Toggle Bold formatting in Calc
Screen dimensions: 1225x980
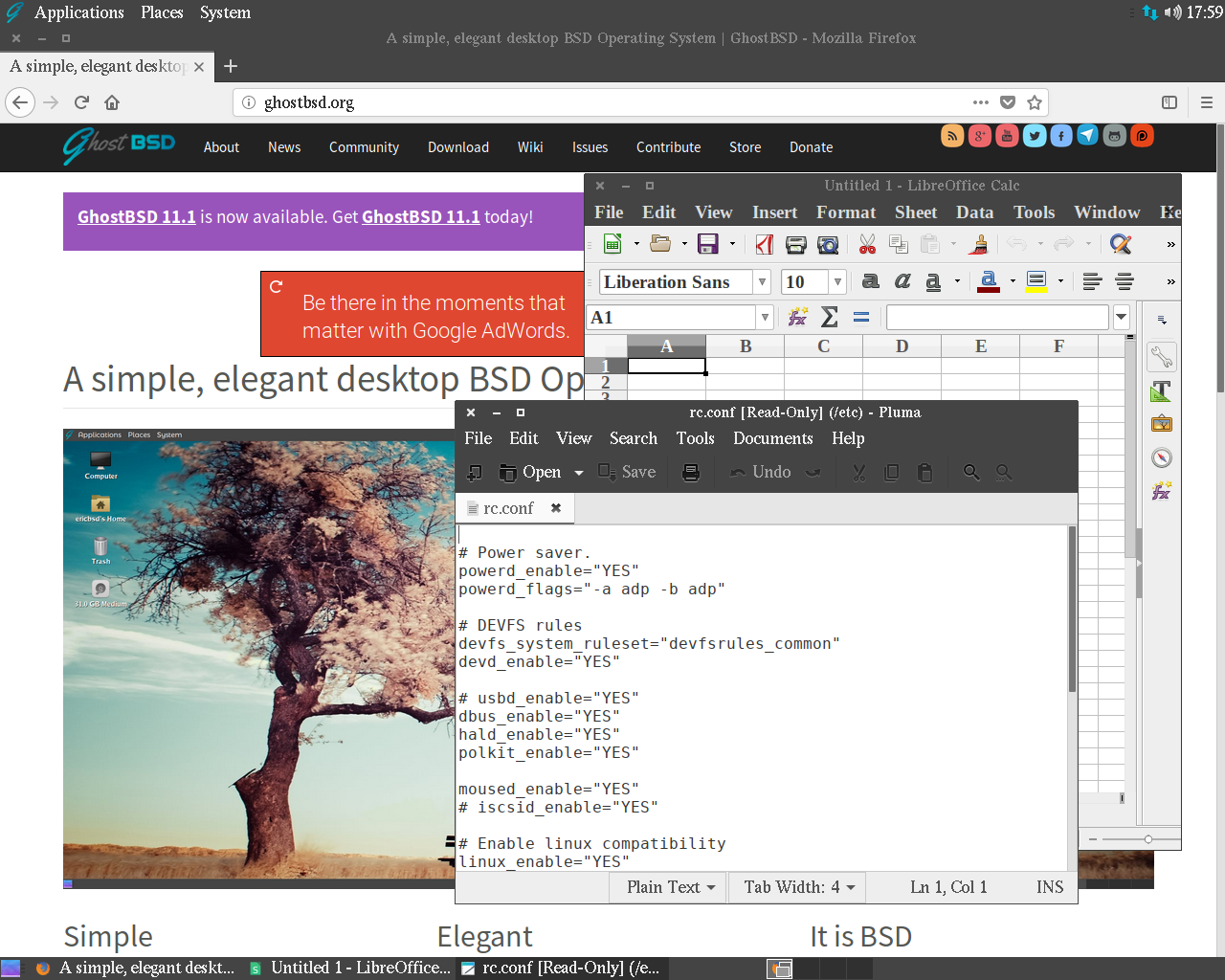coord(870,281)
